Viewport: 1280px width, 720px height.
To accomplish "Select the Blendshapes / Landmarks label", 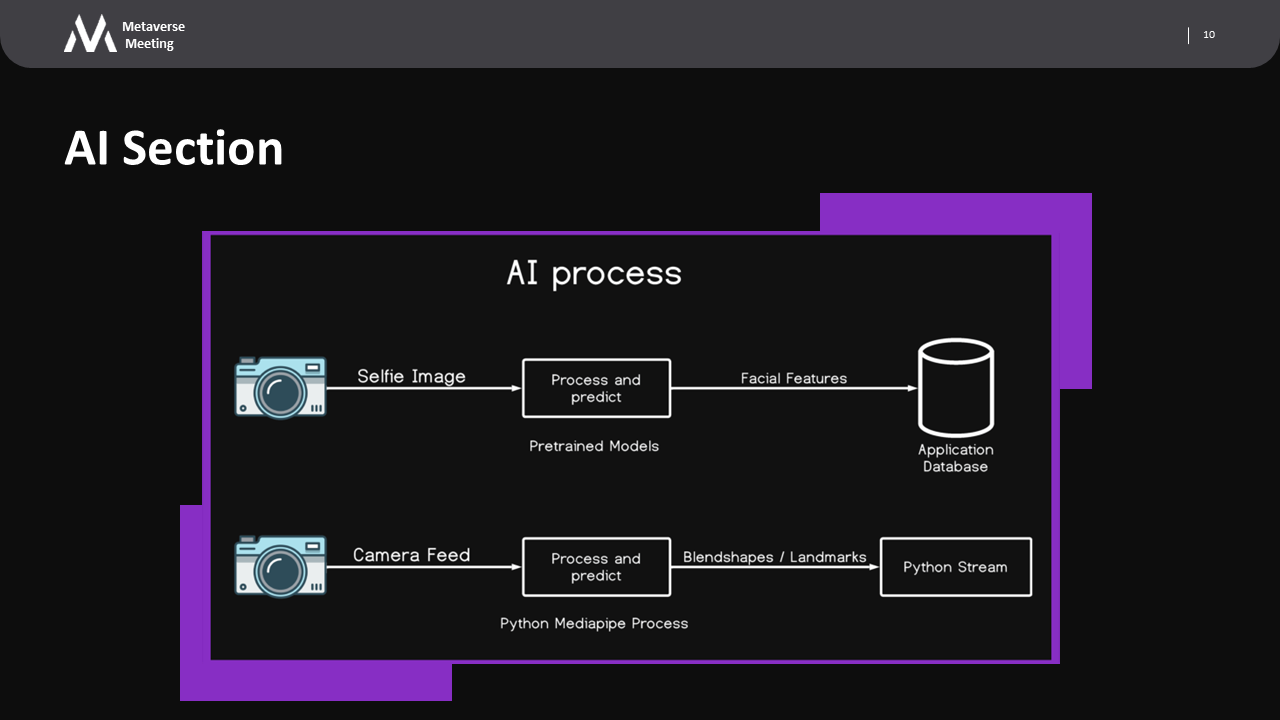I will click(774, 557).
